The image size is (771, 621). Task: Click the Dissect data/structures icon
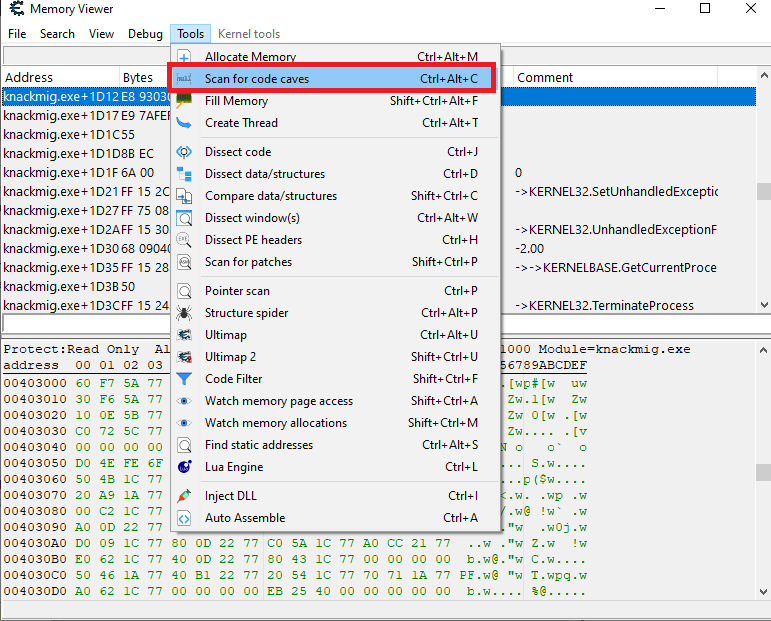[184, 174]
